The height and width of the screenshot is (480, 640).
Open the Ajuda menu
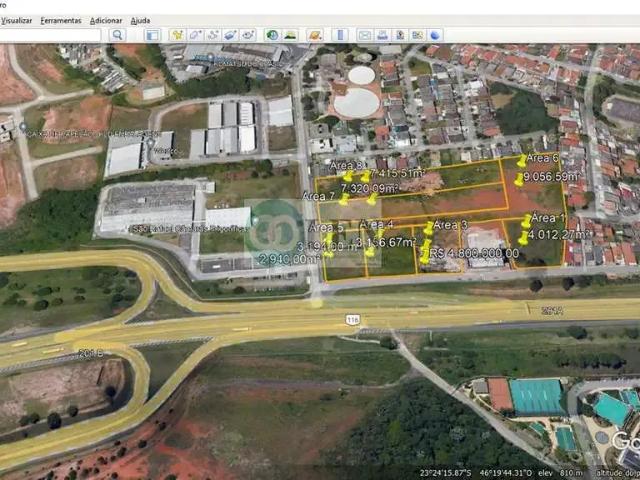click(140, 20)
